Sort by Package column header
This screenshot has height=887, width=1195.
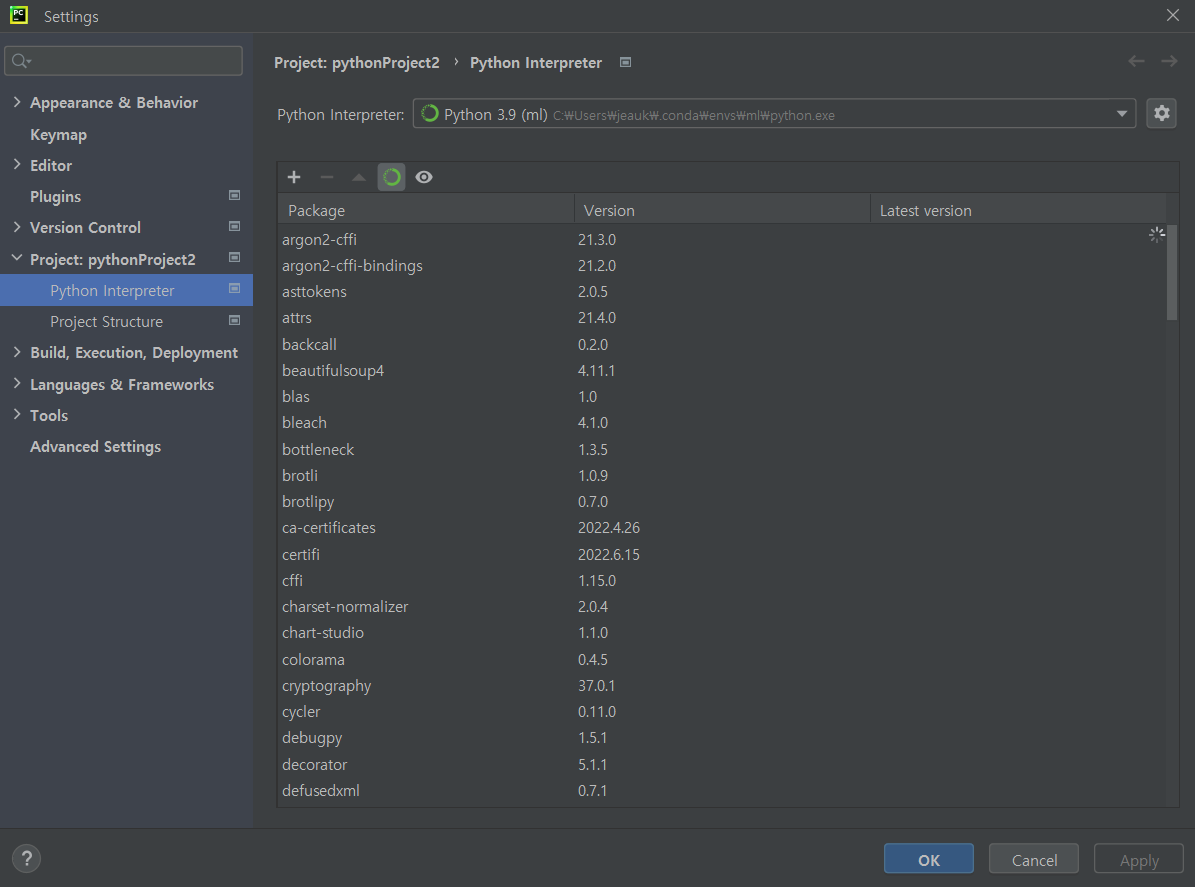pyautogui.click(x=426, y=210)
